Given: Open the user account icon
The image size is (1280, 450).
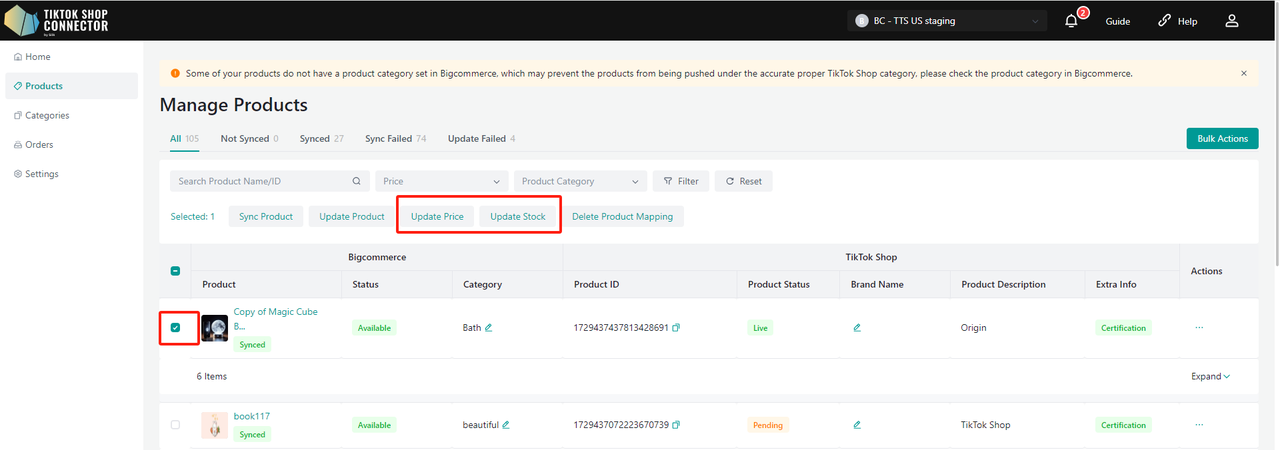Looking at the screenshot, I should (x=1232, y=21).
